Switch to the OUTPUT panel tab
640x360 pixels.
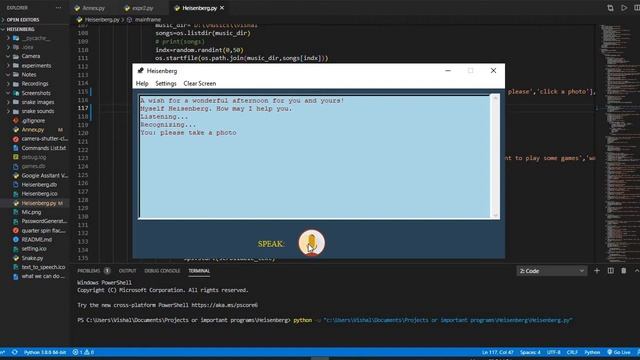127,271
